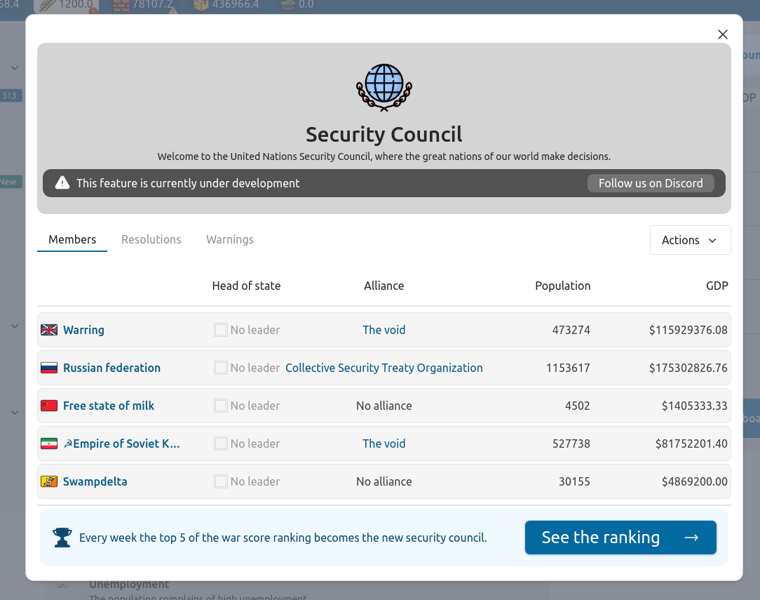
Task: Open Collective Security Treaty Organization alliance link
Action: click(384, 368)
